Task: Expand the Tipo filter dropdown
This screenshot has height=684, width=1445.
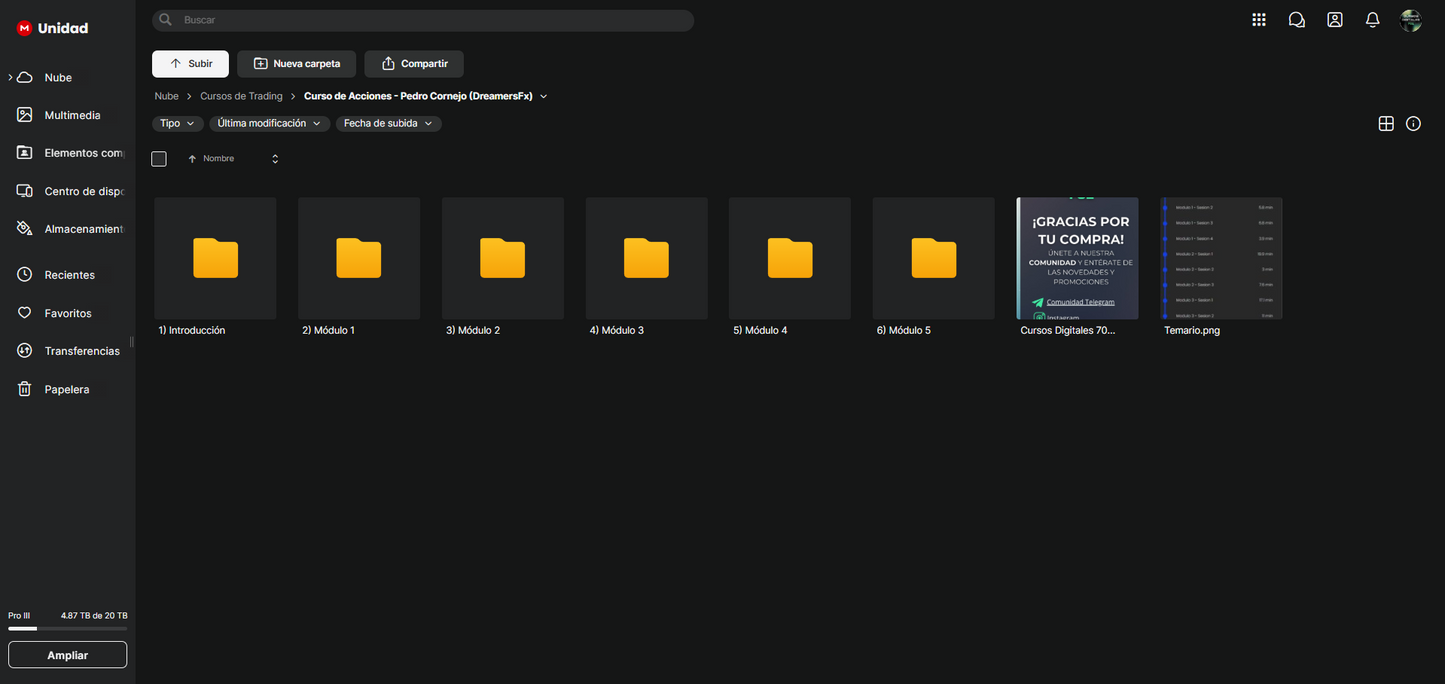Action: 177,124
